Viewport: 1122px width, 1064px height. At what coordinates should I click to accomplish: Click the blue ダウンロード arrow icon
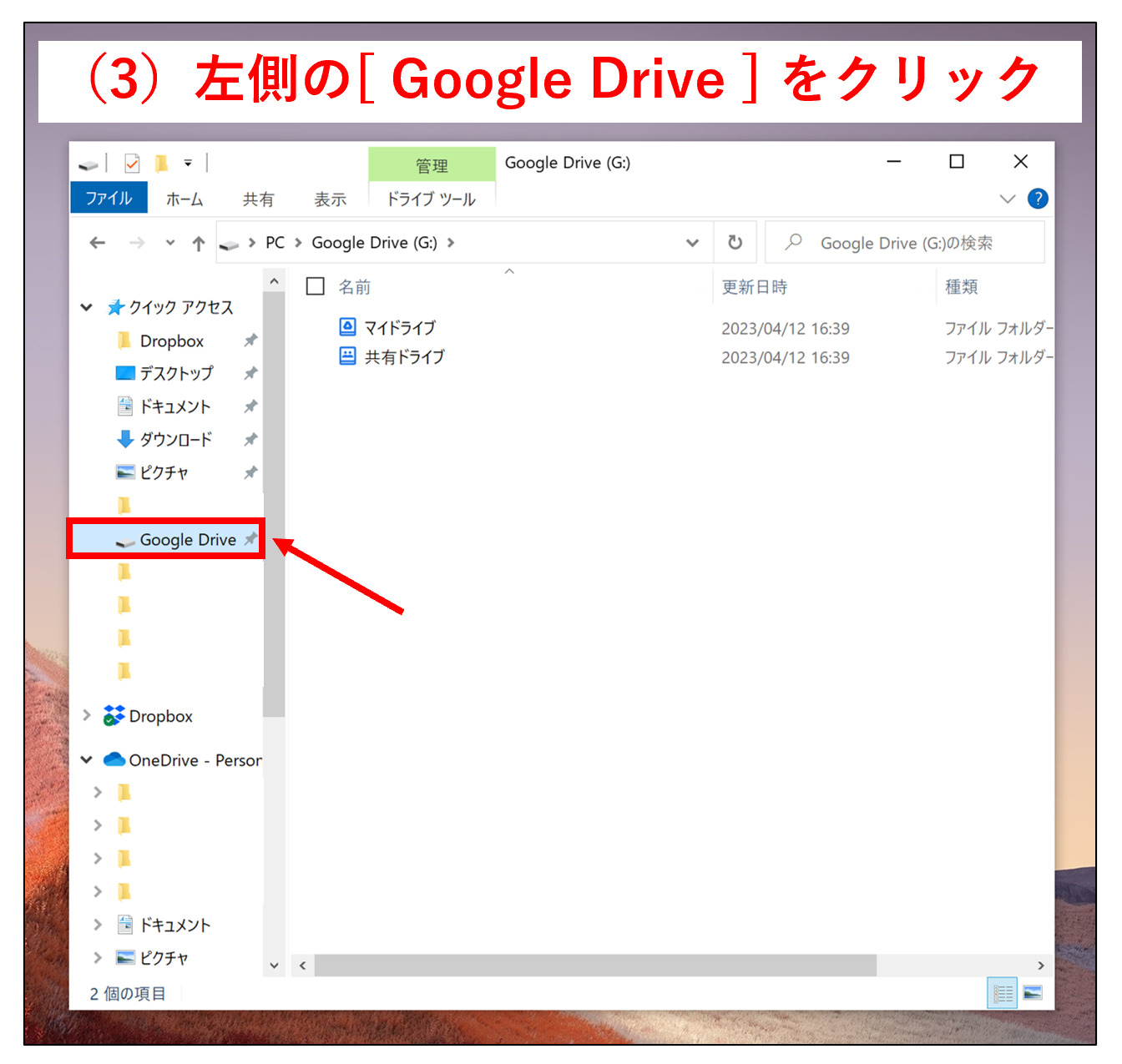point(125,439)
